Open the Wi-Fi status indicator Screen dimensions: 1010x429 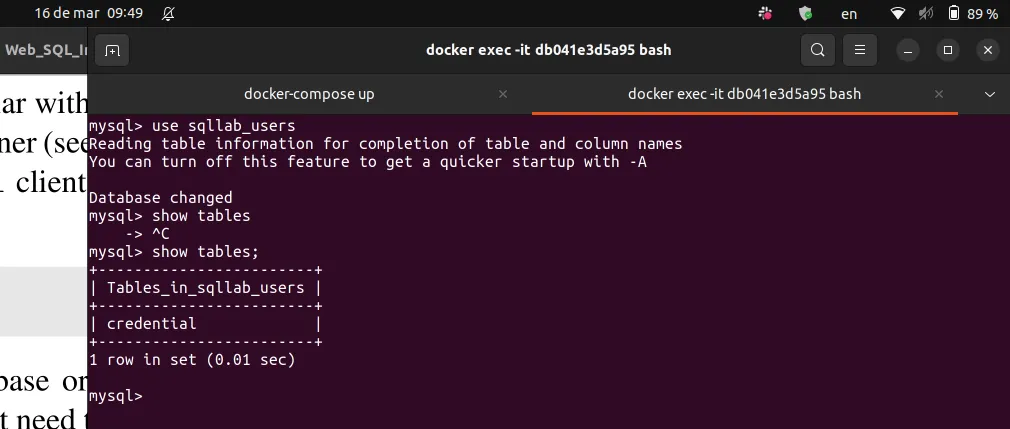point(900,14)
